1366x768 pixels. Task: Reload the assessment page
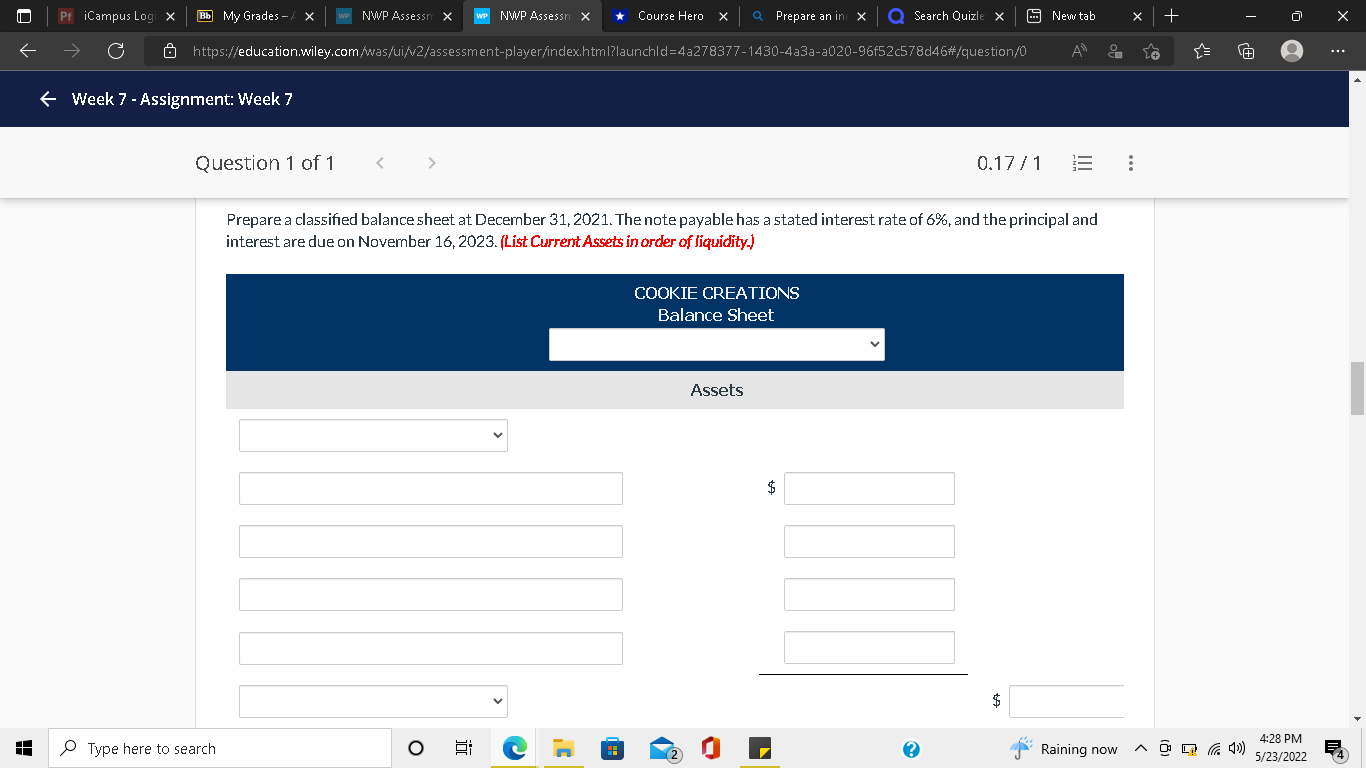115,51
